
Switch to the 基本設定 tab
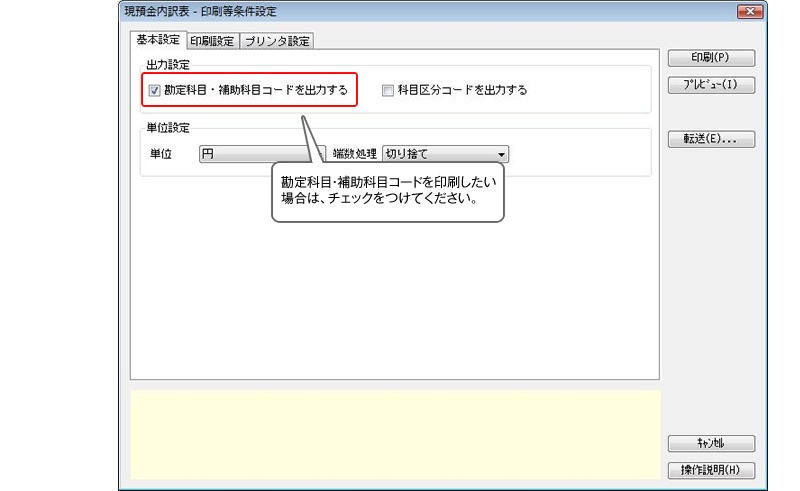(x=157, y=40)
